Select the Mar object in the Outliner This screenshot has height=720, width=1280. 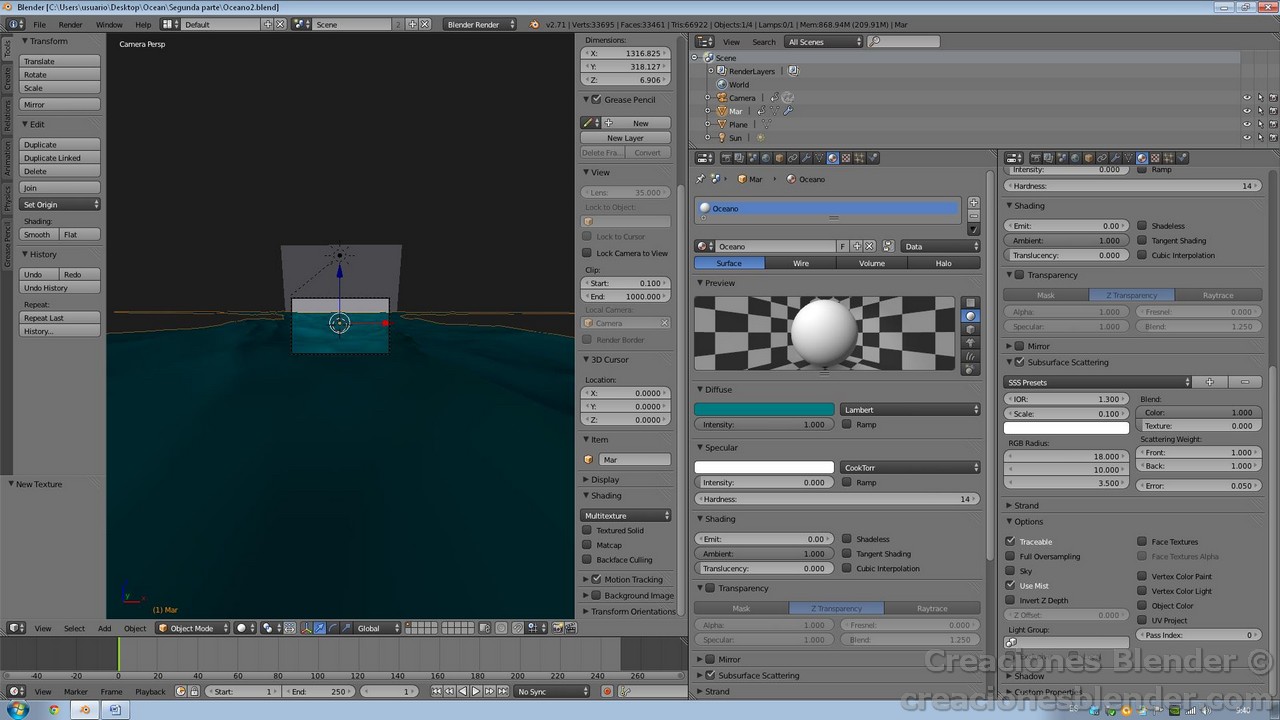coord(734,110)
